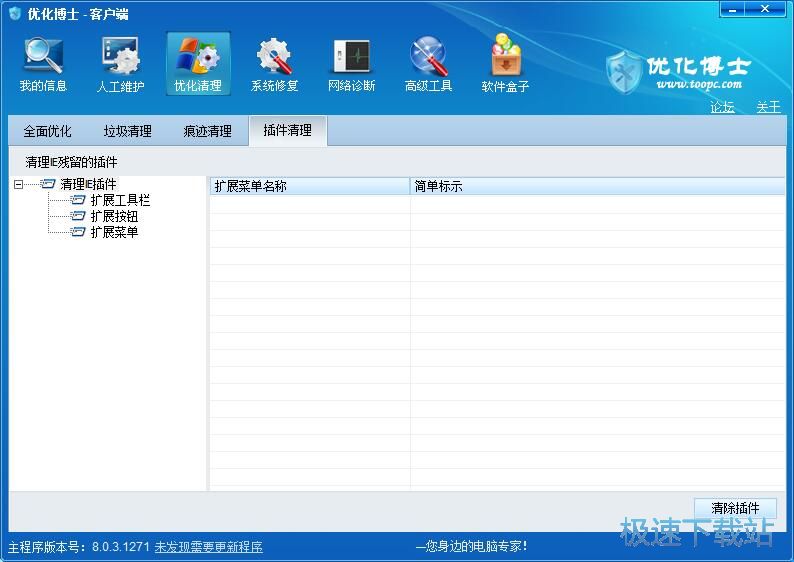794x562 pixels.
Task: Click the 网络诊断 label text
Action: click(351, 86)
